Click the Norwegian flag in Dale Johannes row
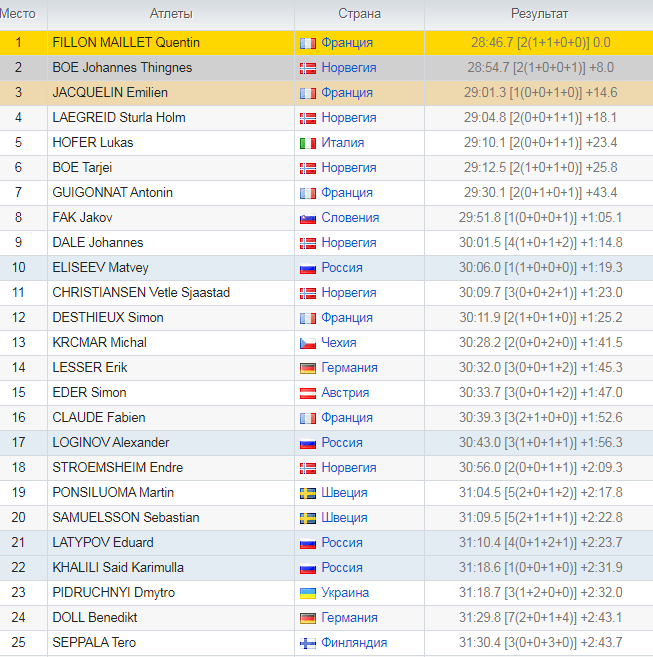Viewport: 653px width, 657px height. (x=308, y=243)
